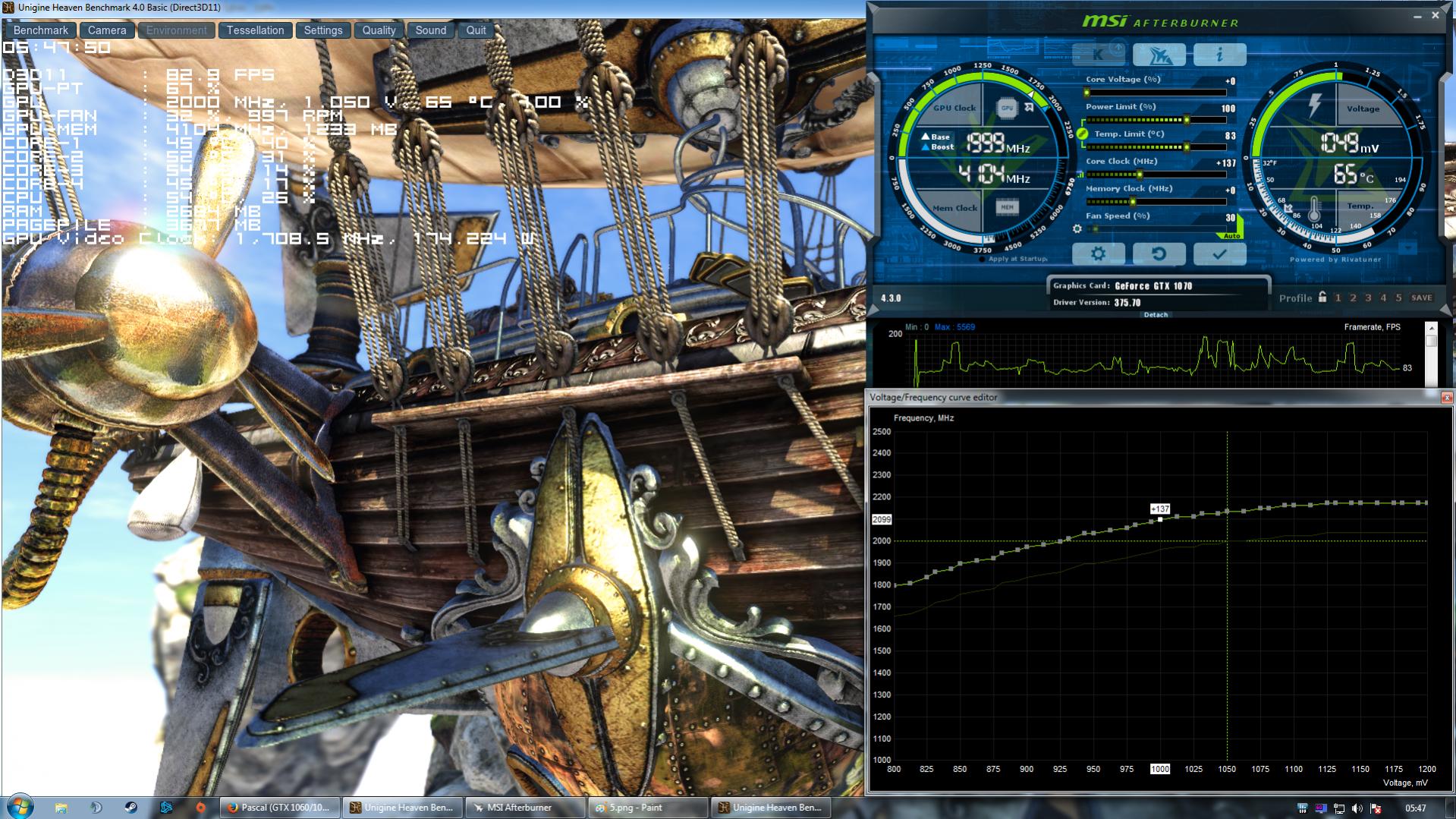The height and width of the screenshot is (819, 1456).
Task: Click the GeForce GTX 1070 card name
Action: [1153, 286]
